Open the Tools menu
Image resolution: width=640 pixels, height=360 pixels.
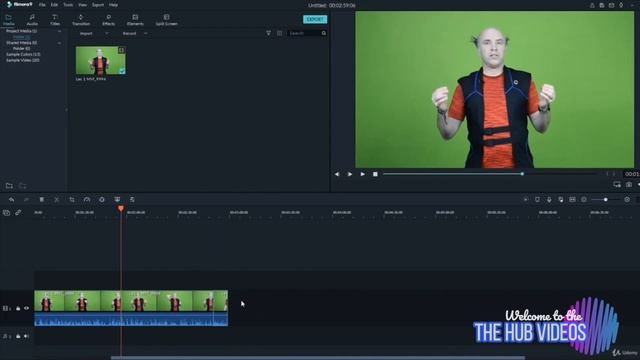(x=68, y=5)
